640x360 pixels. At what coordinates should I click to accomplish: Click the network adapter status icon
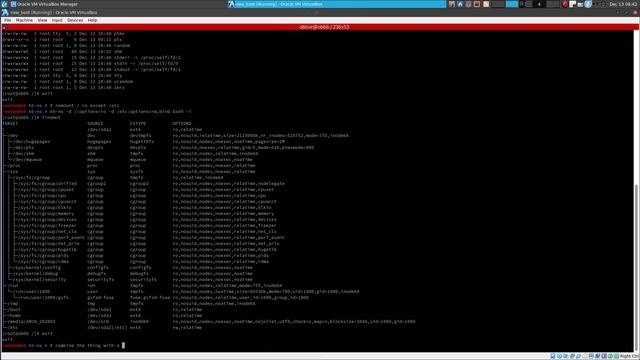click(x=572, y=356)
